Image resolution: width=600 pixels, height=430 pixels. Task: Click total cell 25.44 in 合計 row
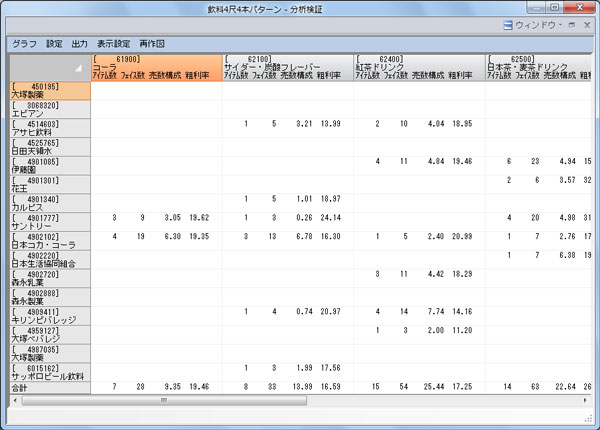(434, 387)
